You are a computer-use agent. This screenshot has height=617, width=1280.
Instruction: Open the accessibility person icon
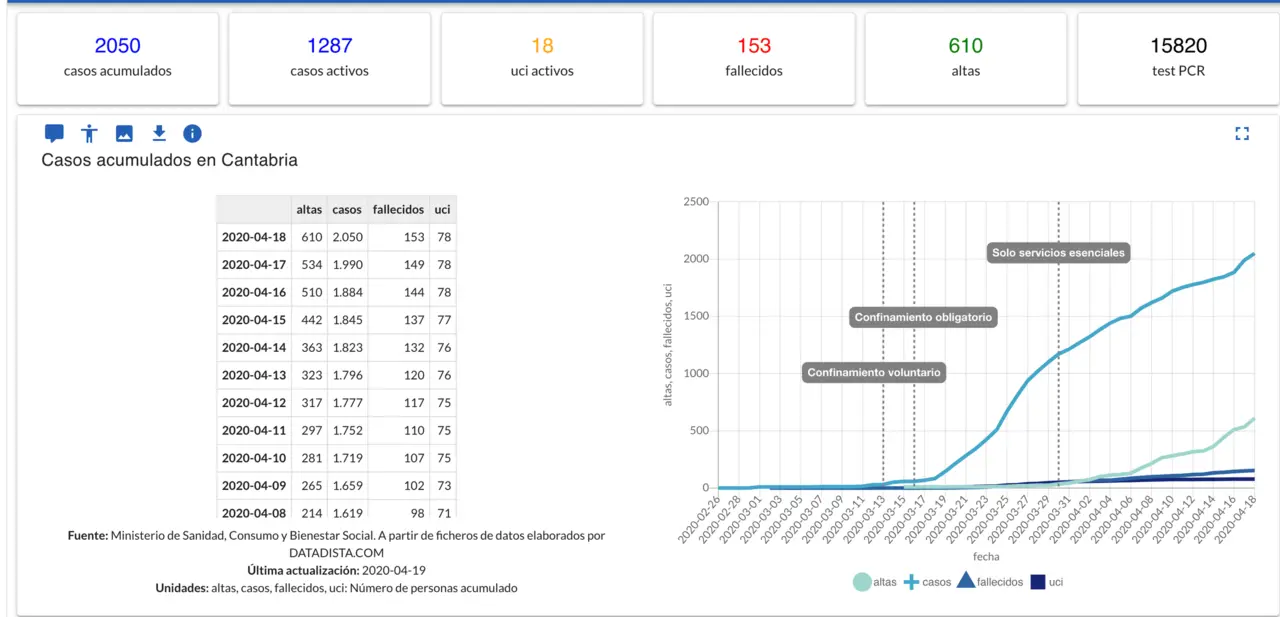click(x=90, y=133)
